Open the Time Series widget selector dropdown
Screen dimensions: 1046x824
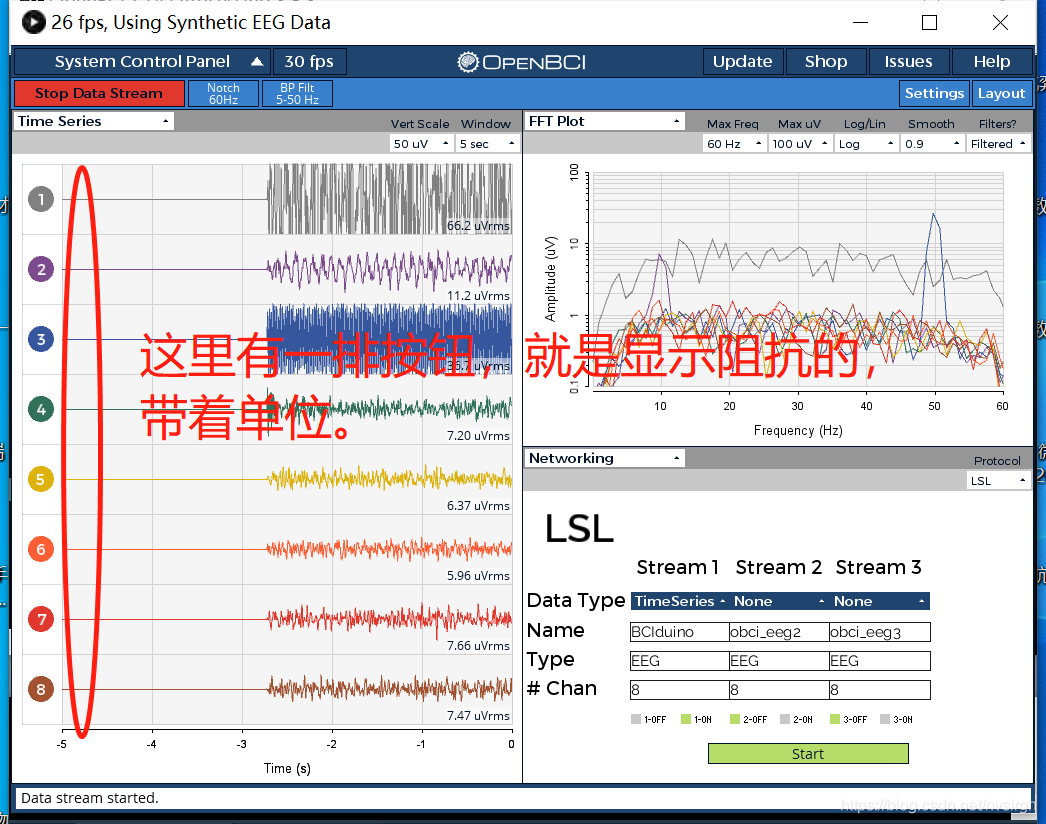pos(93,121)
